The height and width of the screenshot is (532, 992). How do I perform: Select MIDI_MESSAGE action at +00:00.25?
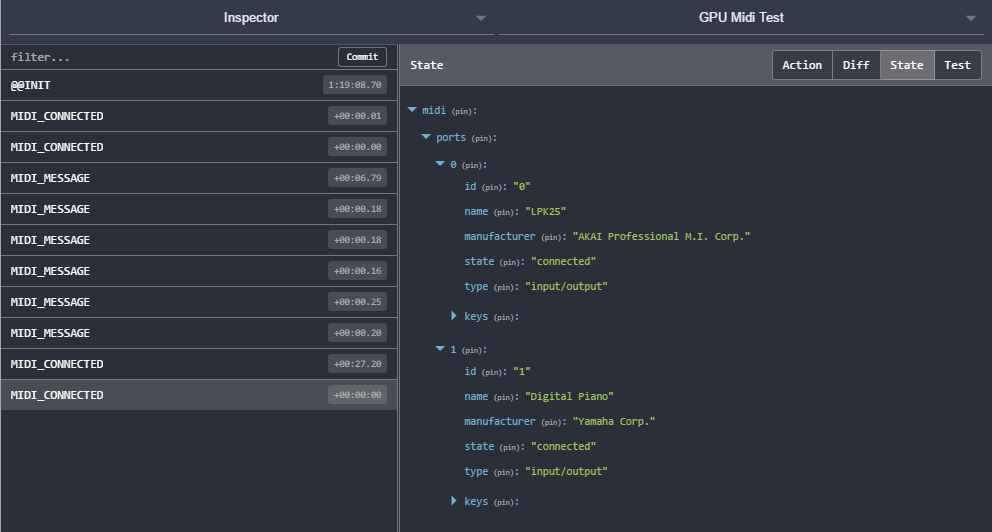199,302
